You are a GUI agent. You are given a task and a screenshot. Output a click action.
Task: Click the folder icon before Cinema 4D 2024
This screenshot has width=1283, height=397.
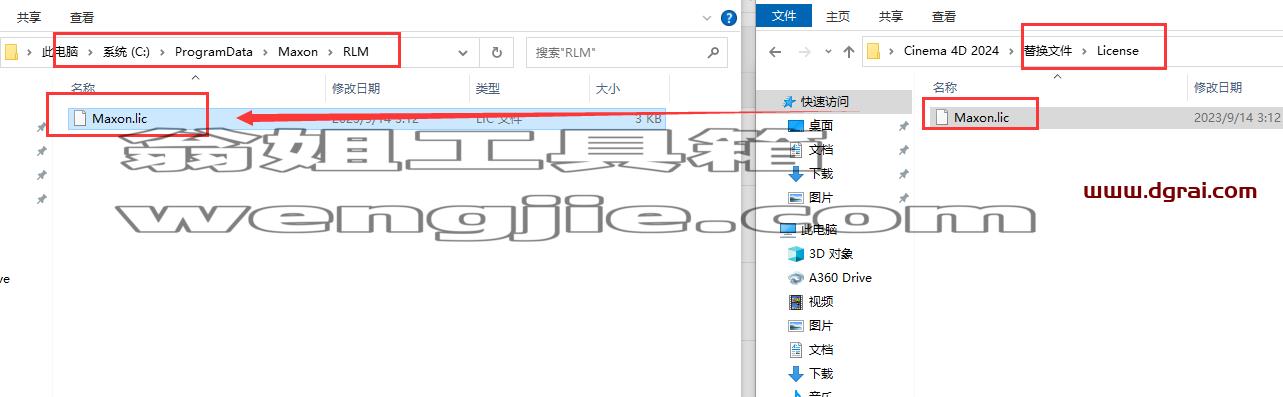point(874,51)
